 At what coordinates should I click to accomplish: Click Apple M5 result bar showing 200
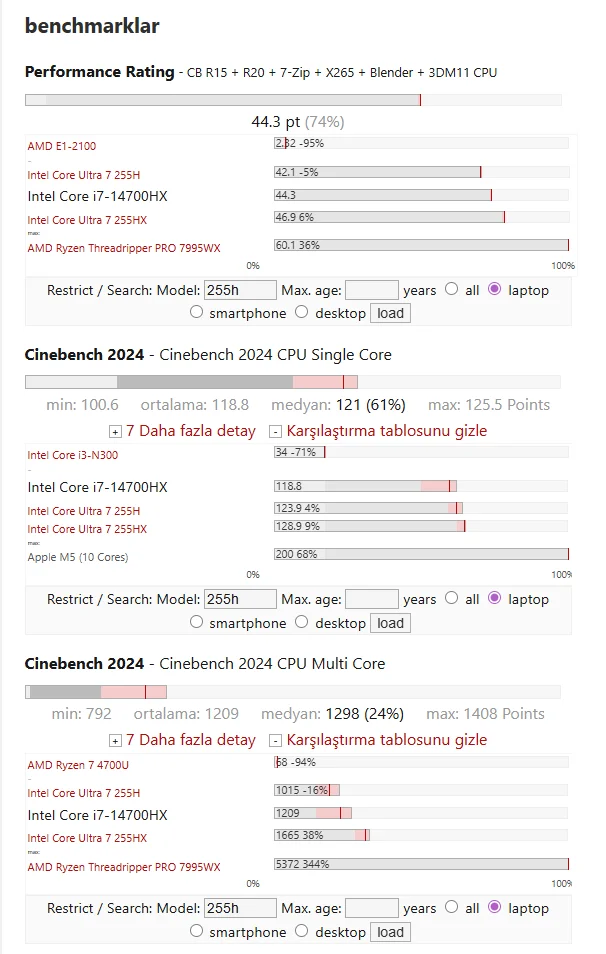tap(420, 554)
